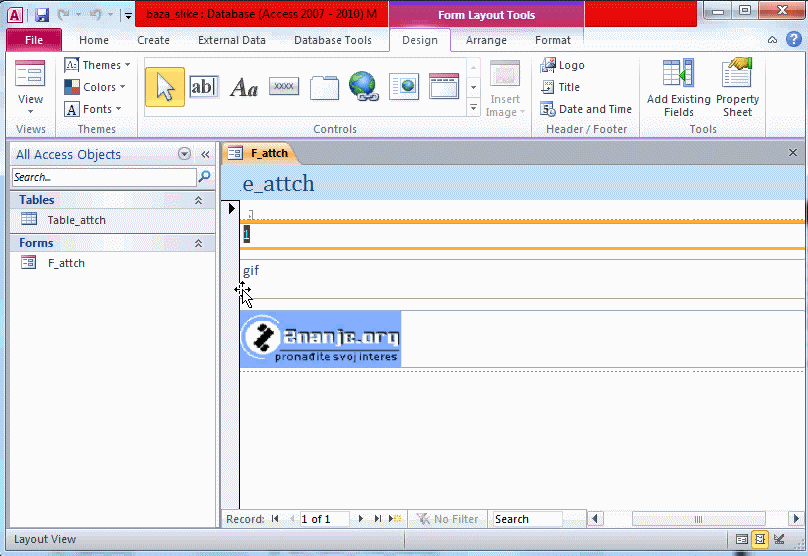808x556 pixels.
Task: Select the Web Browser Control icon
Action: [x=404, y=87]
